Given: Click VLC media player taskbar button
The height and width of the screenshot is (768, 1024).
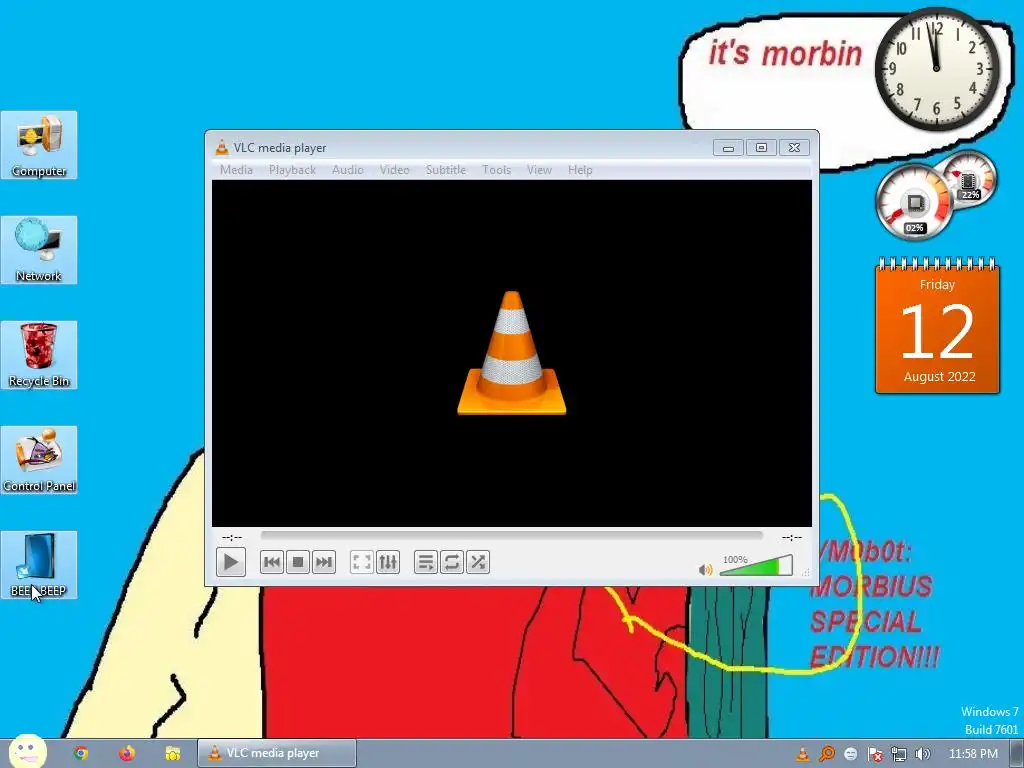Looking at the screenshot, I should pos(277,754).
